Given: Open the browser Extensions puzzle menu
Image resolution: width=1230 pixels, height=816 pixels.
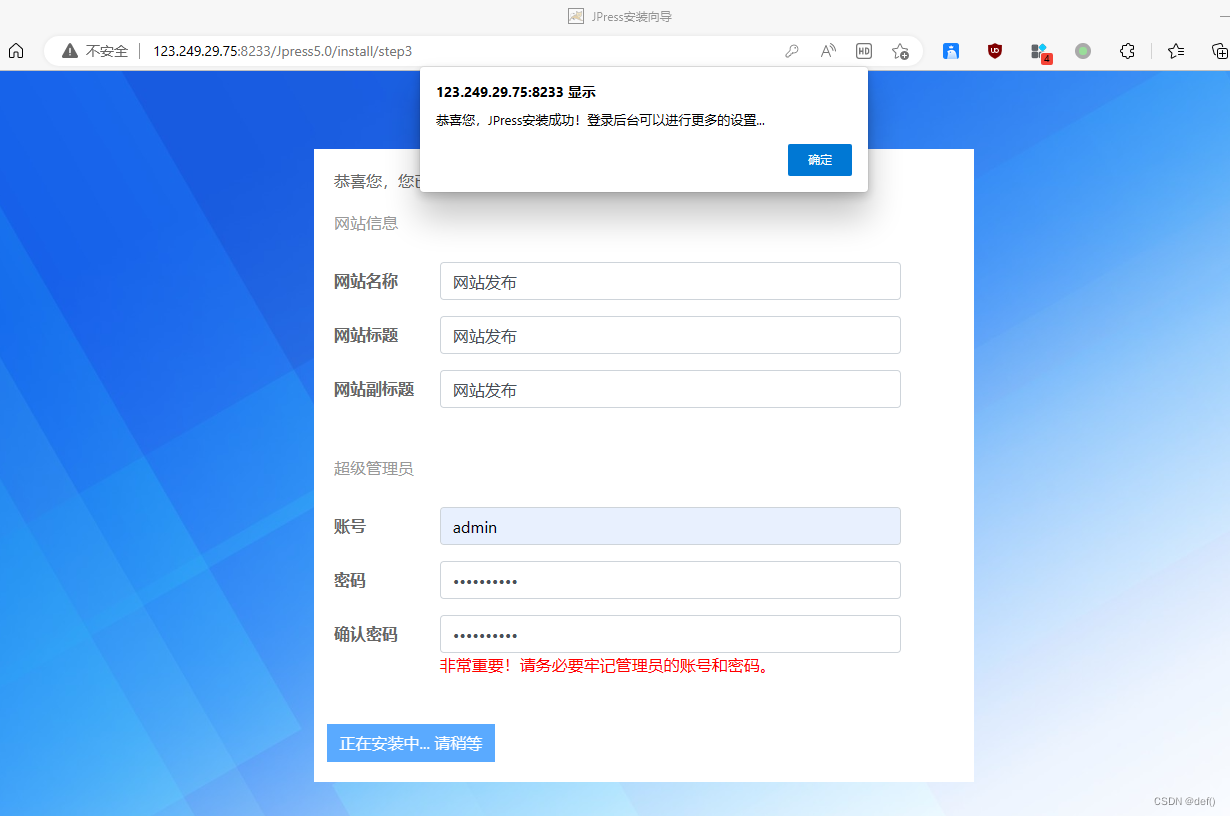Looking at the screenshot, I should [x=1127, y=51].
